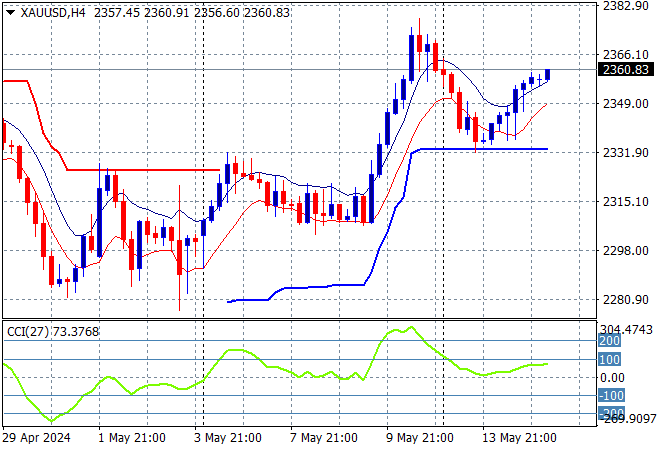
Task: Click the 3 May 21:00 time label
Action: (228, 438)
